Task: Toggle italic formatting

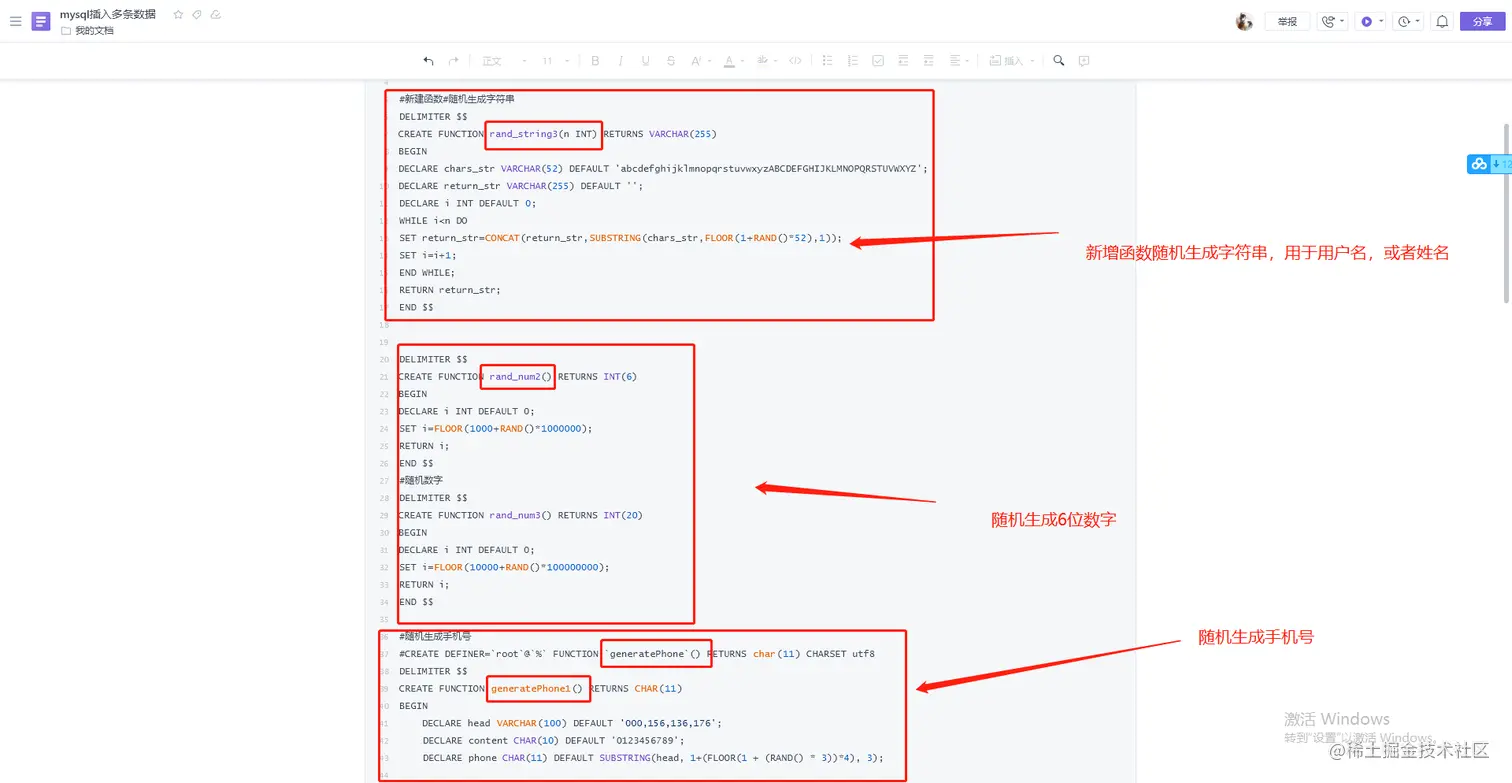Action: click(x=620, y=61)
